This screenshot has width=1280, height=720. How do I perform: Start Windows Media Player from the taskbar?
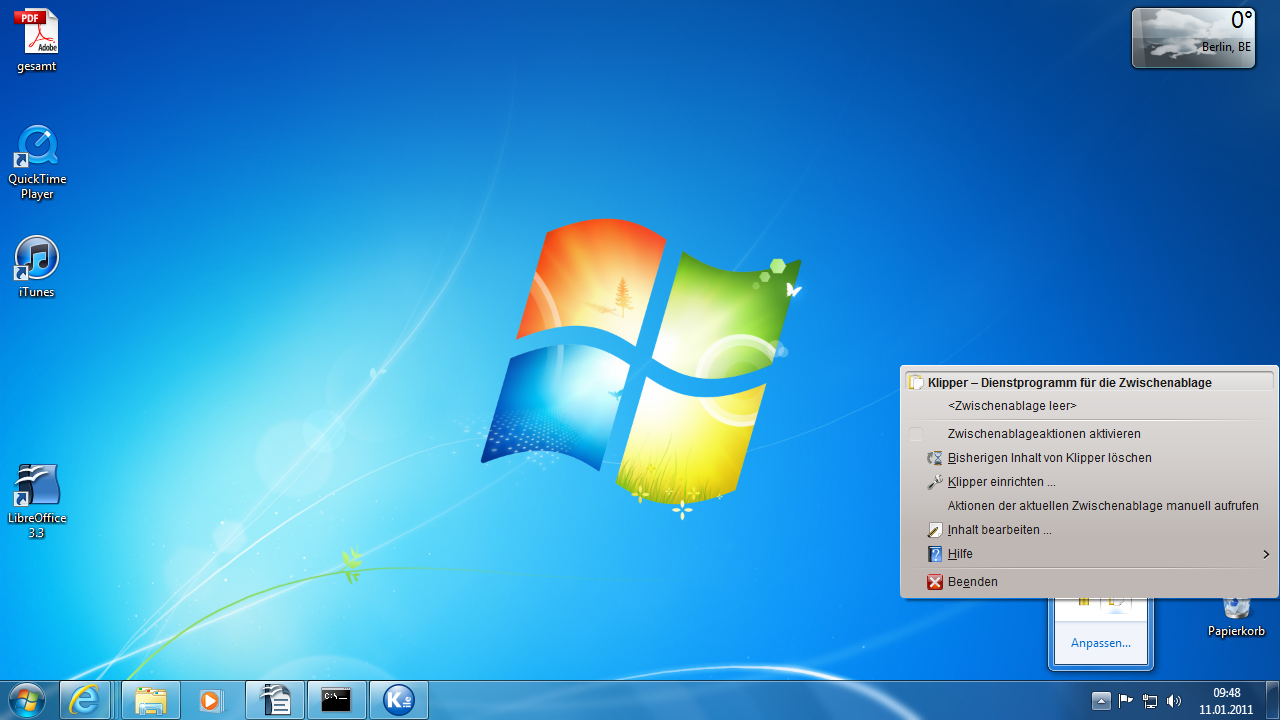210,700
